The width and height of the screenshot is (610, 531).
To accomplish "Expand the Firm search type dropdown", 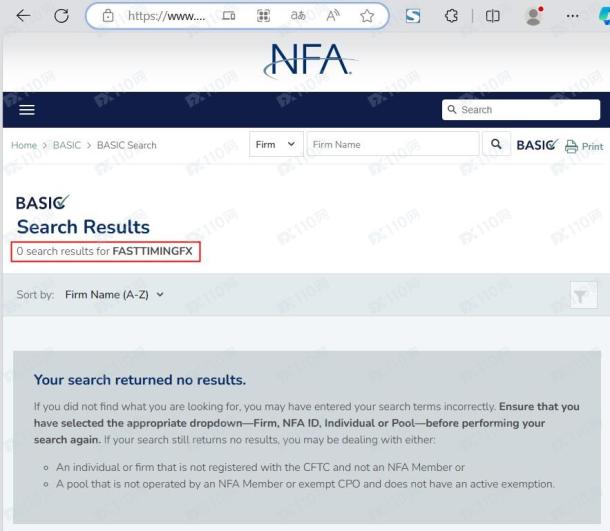I will [x=276, y=144].
